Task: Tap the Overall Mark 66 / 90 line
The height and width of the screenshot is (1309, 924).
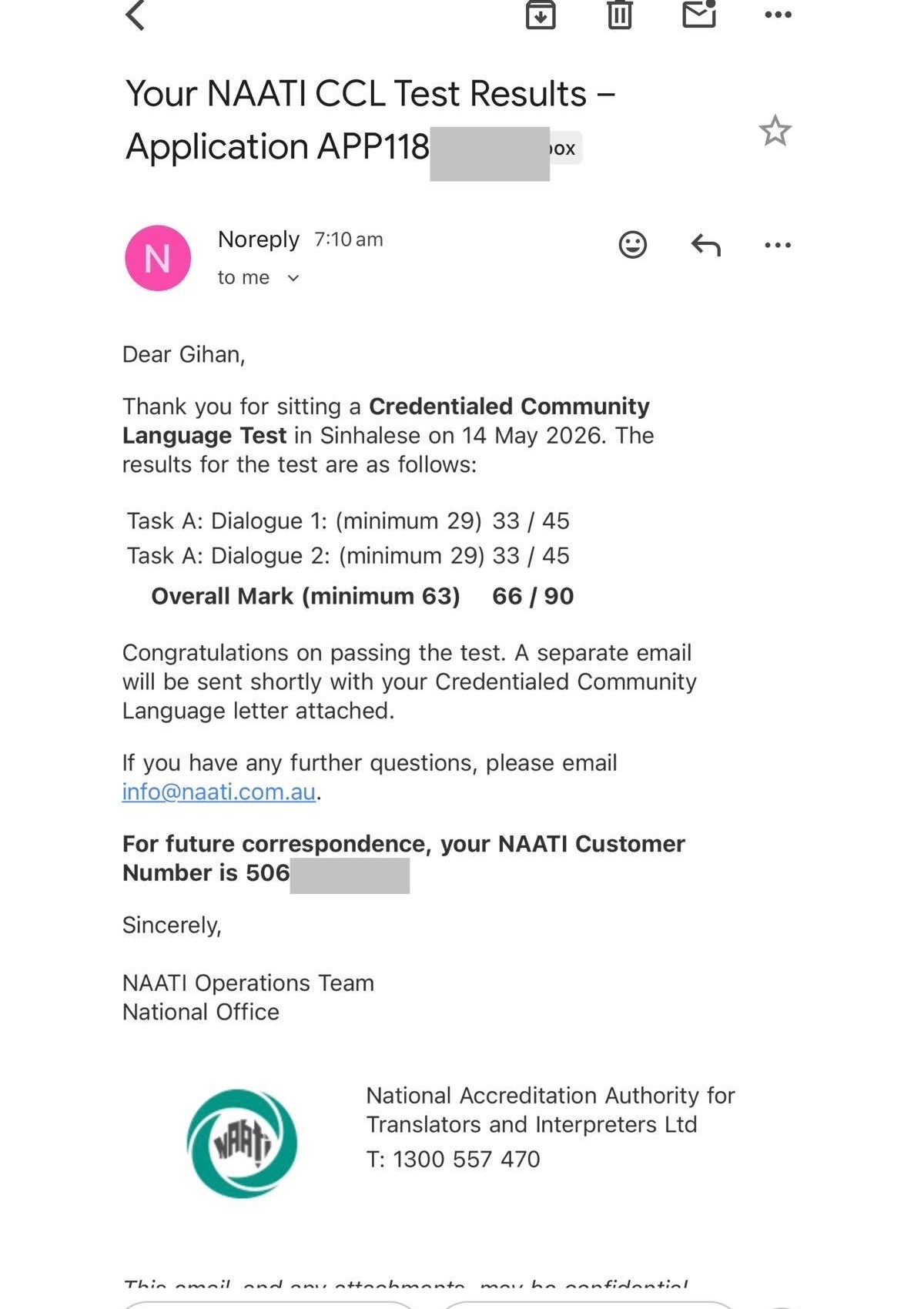Action: click(x=362, y=596)
